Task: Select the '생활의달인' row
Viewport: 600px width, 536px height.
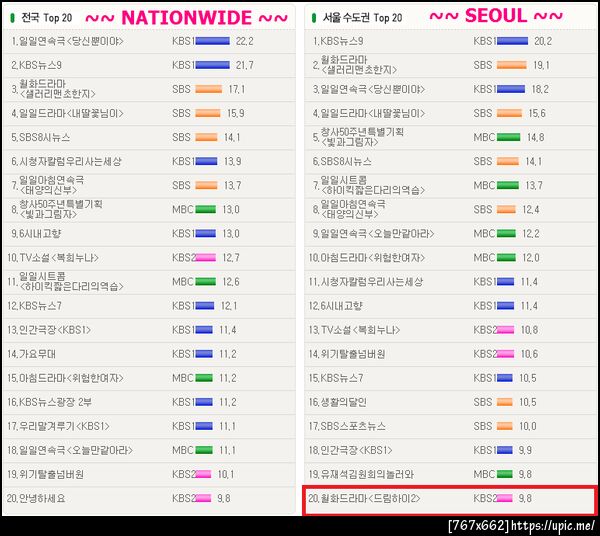Action: 450,402
